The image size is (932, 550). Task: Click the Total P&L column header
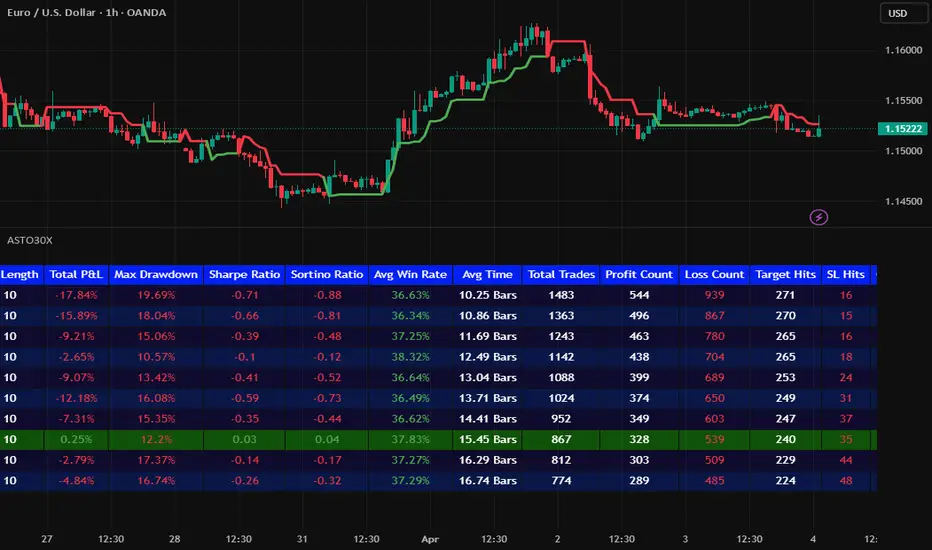[x=76, y=275]
